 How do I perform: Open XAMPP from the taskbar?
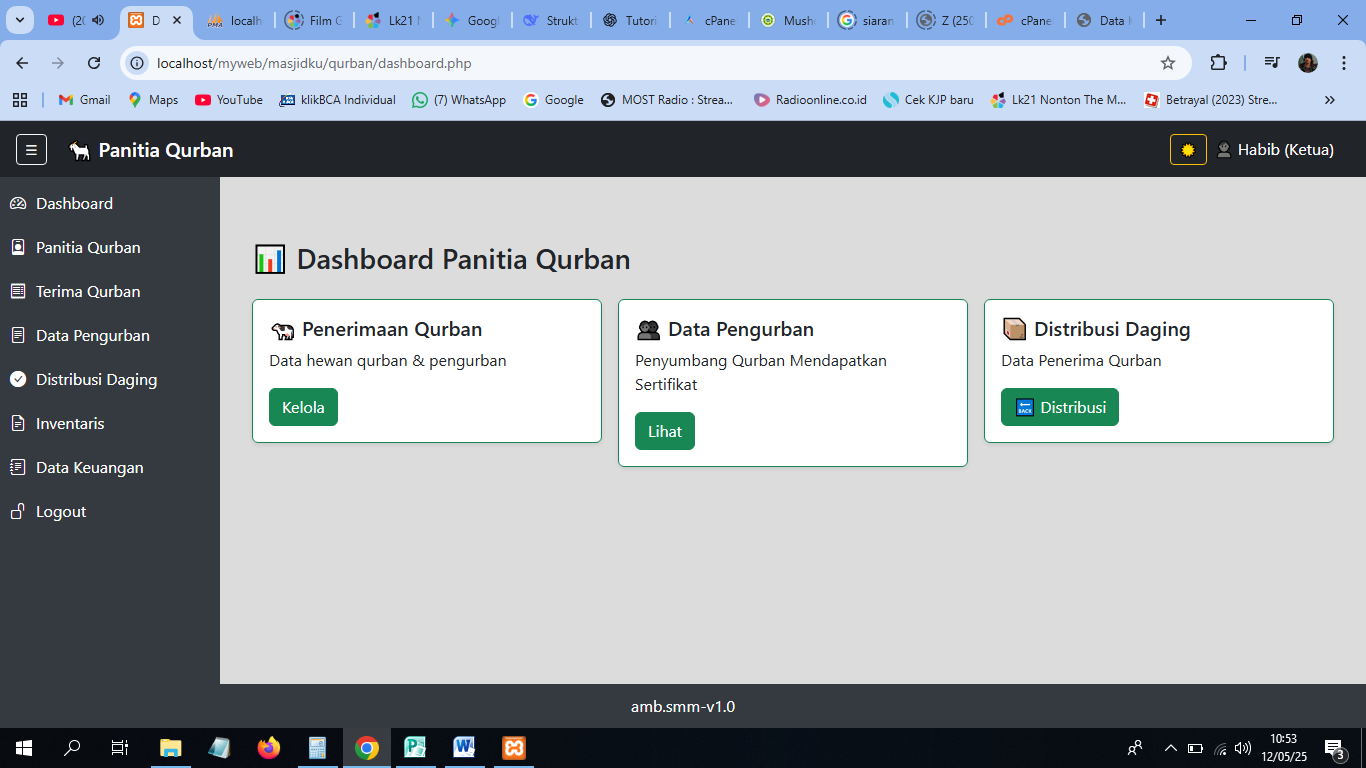click(x=513, y=747)
